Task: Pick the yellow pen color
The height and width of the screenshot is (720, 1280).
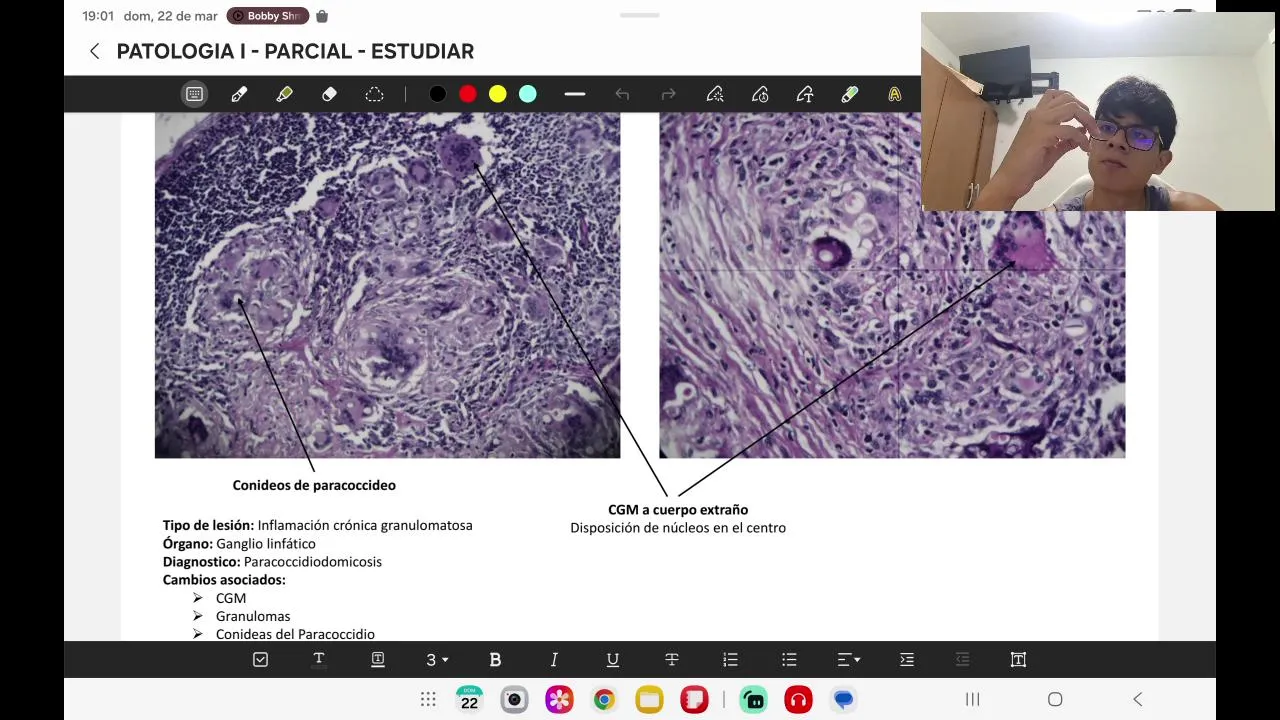Action: click(497, 94)
